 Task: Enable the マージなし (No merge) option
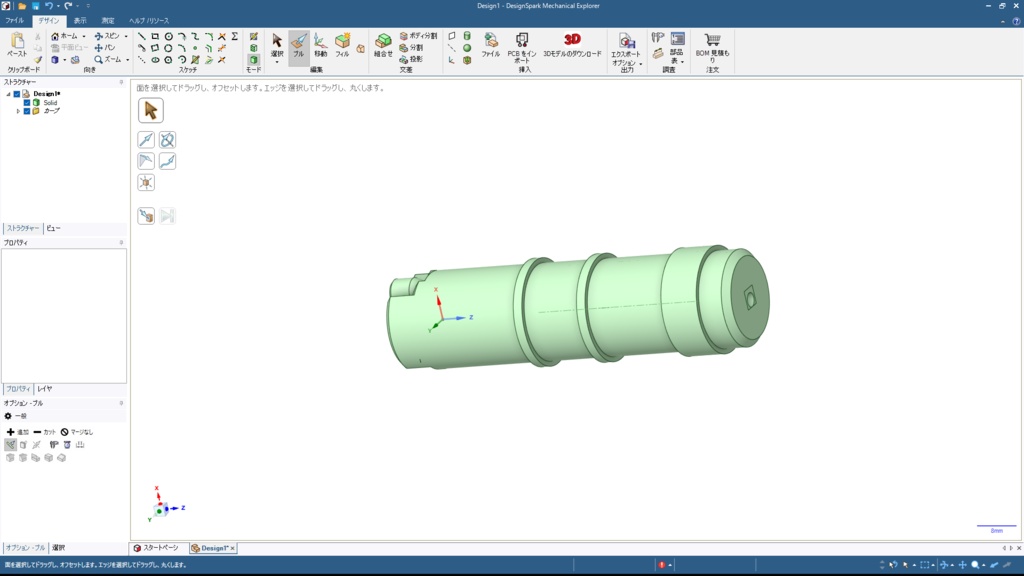point(77,432)
